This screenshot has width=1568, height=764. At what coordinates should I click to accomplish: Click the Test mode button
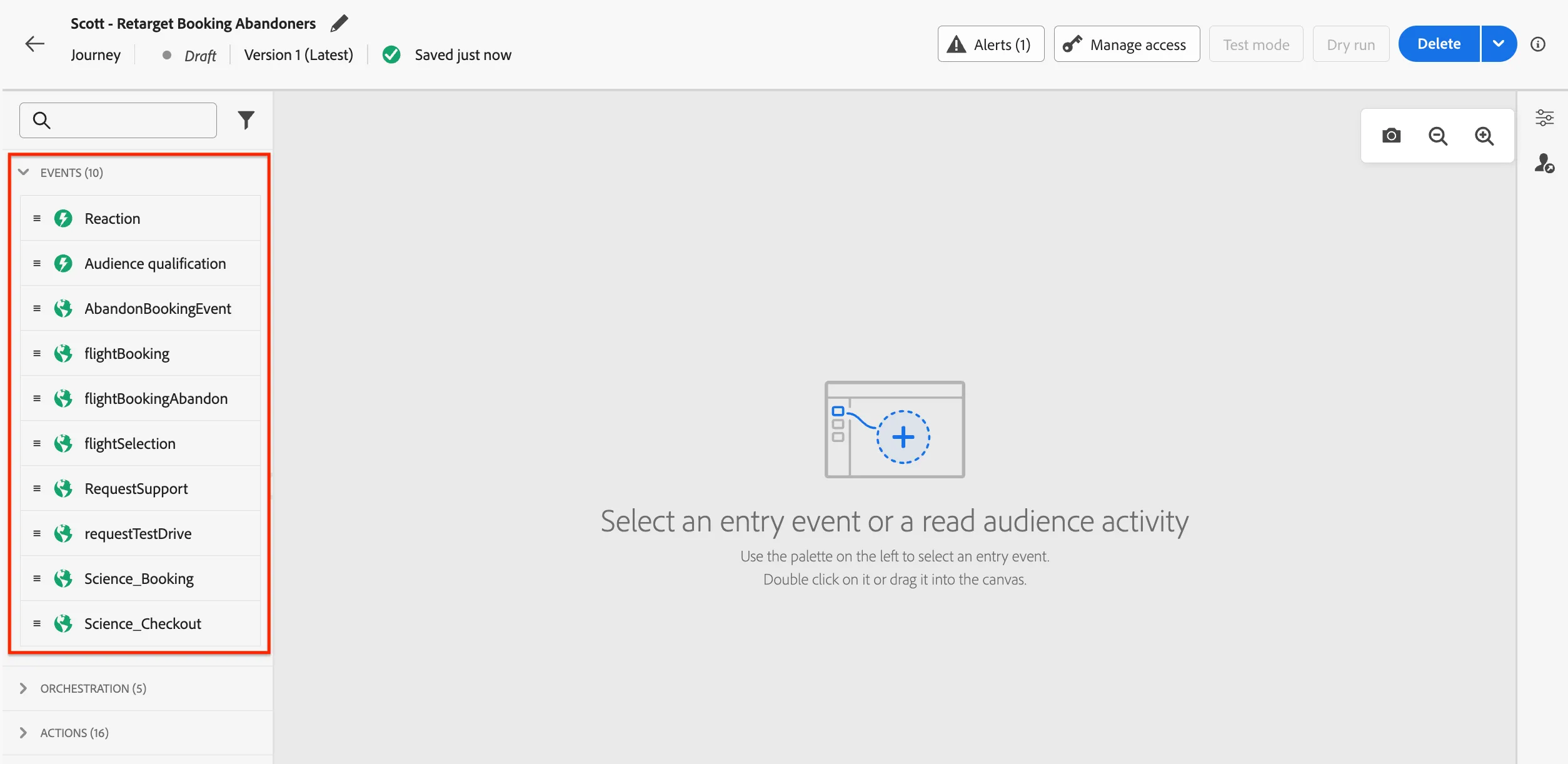coord(1256,44)
